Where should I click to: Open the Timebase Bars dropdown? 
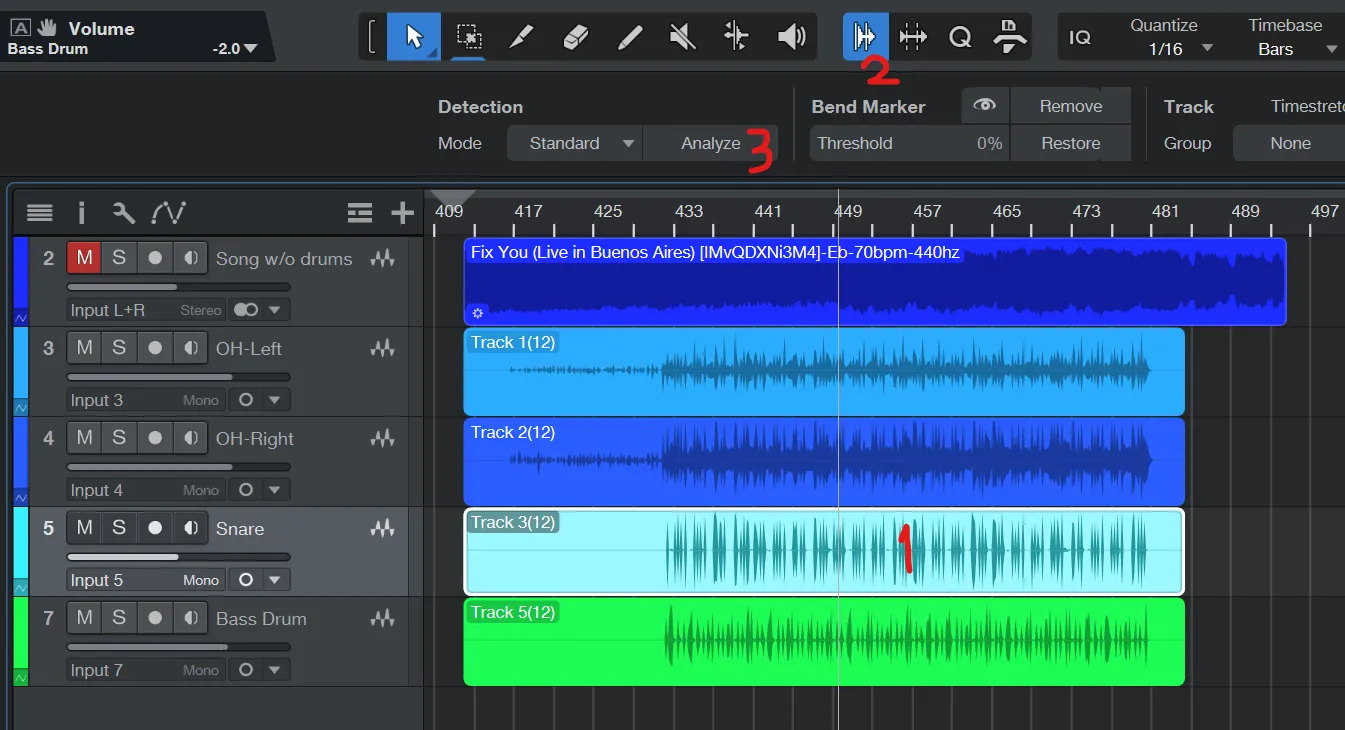(x=1290, y=49)
